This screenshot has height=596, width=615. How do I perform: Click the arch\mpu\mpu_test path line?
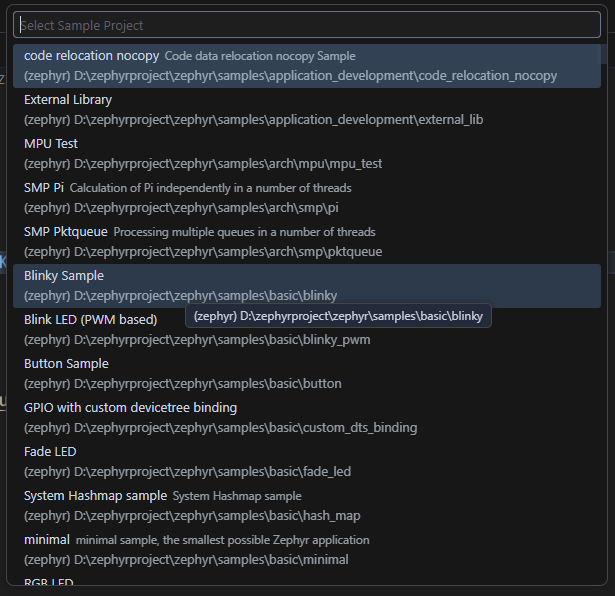coord(203,164)
